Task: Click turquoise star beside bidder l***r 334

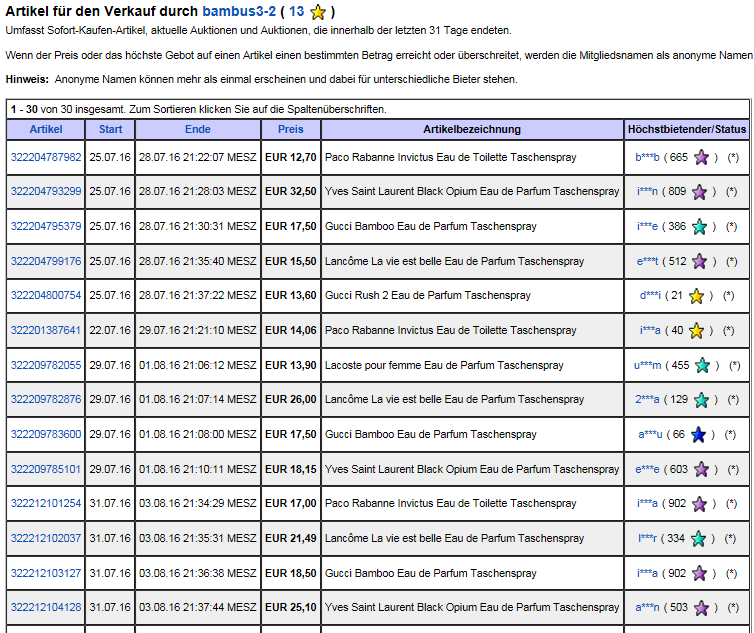Action: click(x=698, y=539)
